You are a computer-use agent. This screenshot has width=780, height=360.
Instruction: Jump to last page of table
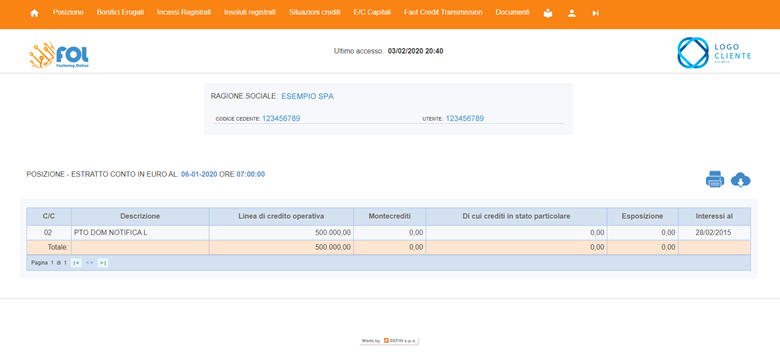(102, 263)
